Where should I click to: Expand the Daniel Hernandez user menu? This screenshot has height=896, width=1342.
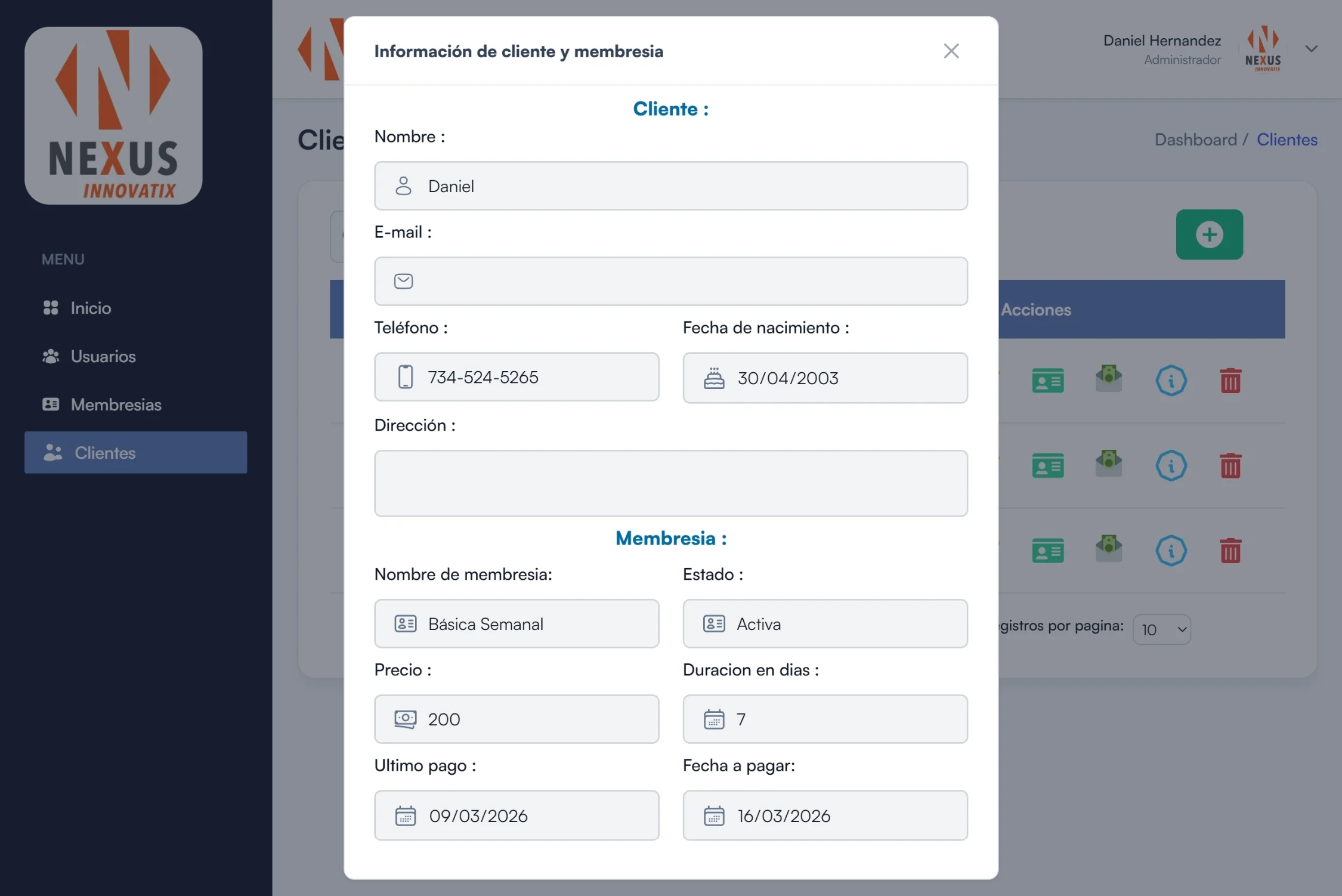click(1311, 49)
